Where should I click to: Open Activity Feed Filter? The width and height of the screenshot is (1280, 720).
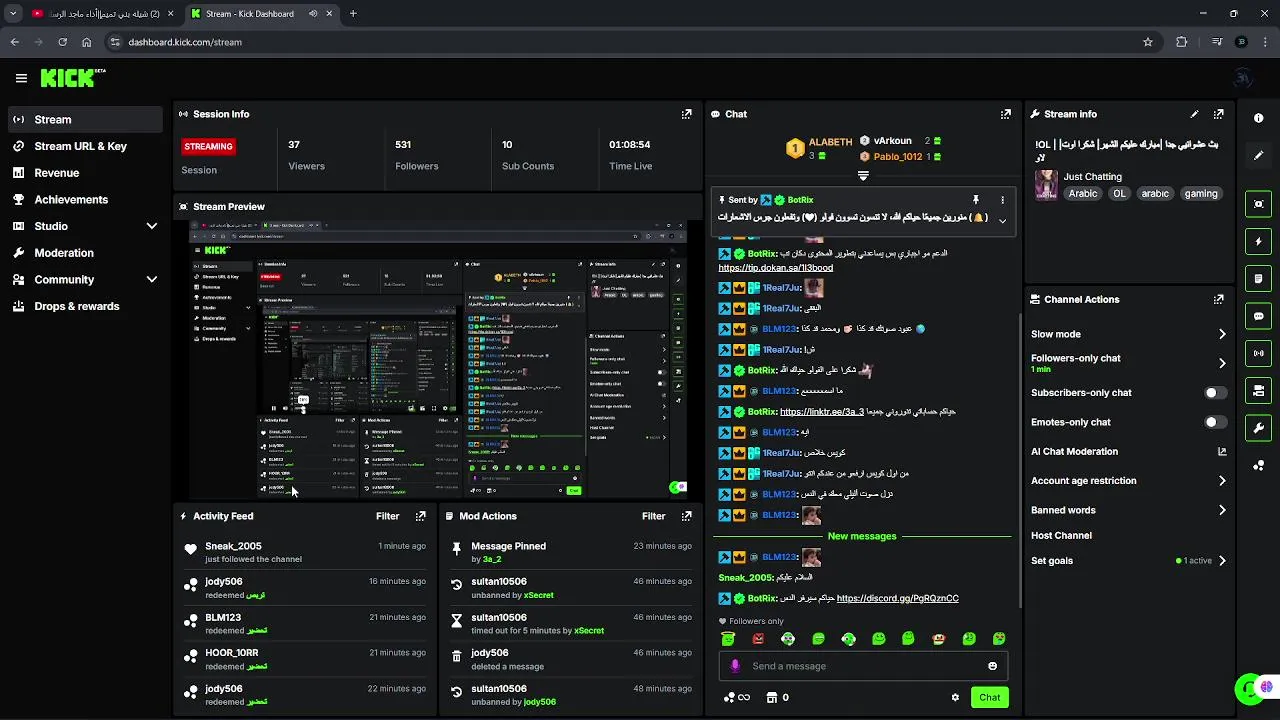[387, 516]
